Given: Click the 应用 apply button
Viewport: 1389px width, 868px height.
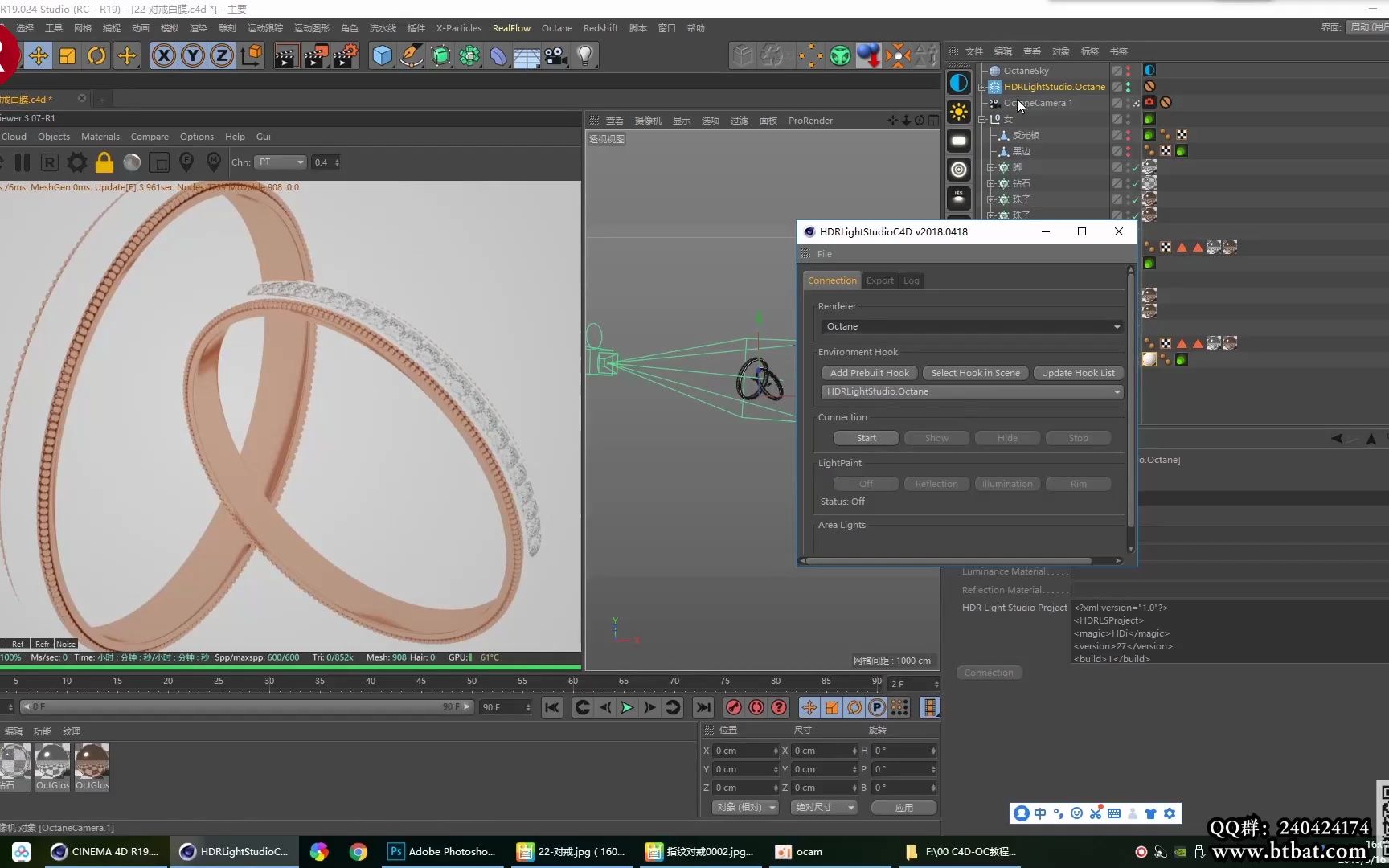Looking at the screenshot, I should [x=903, y=808].
